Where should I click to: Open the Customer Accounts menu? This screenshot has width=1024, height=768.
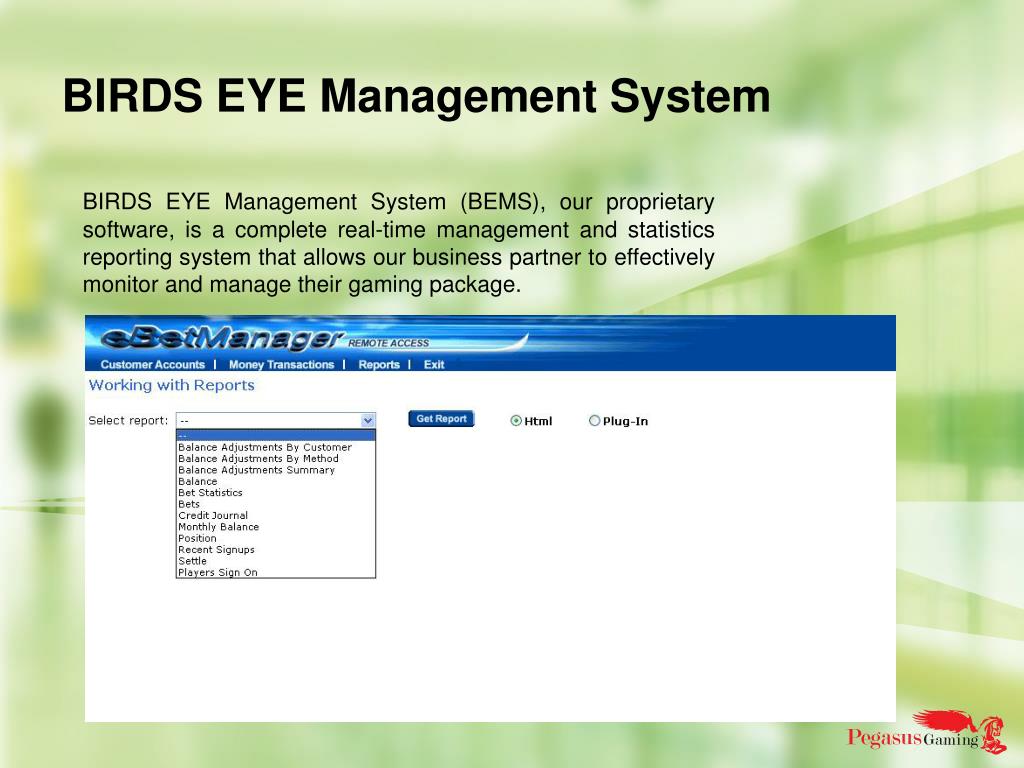click(153, 364)
